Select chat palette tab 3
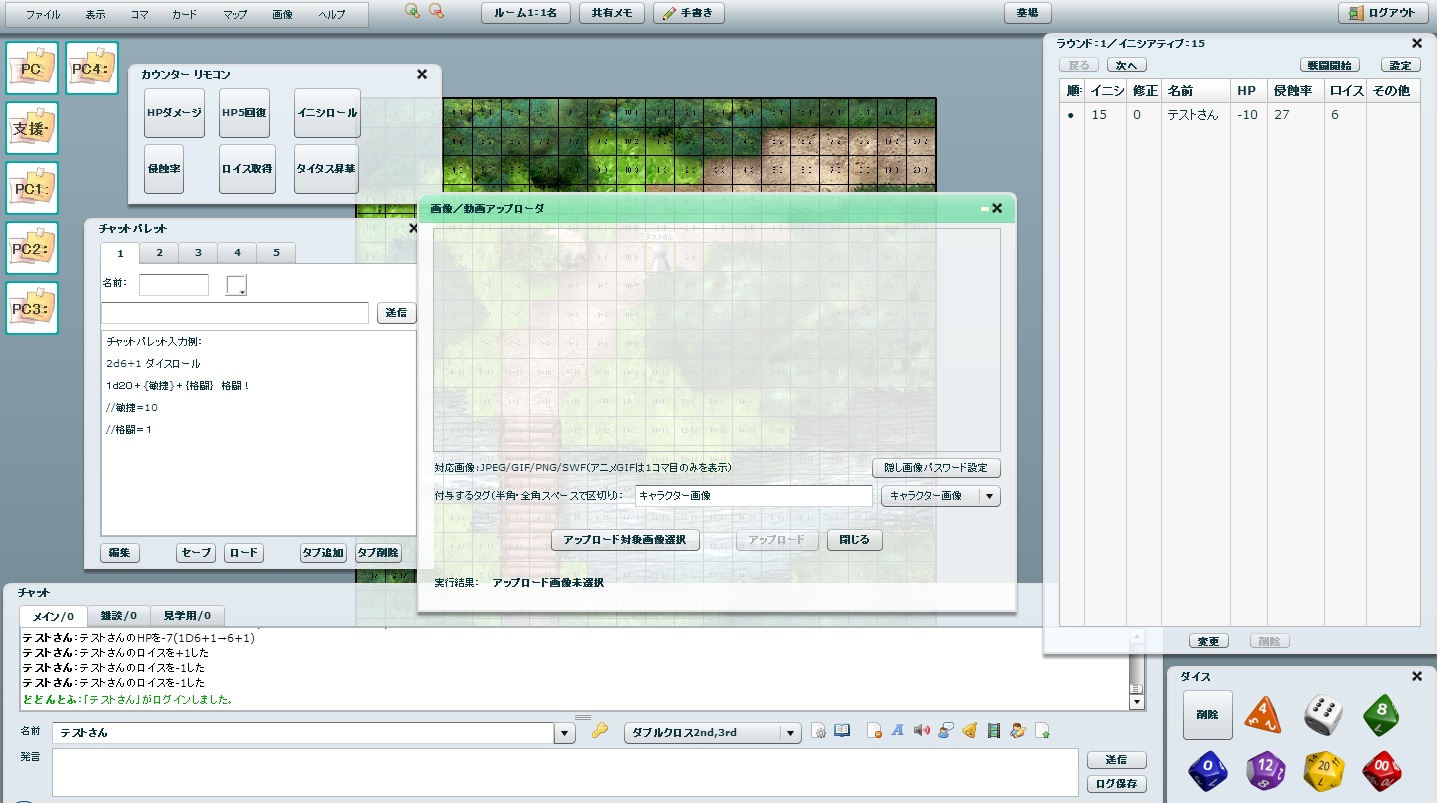 [198, 253]
